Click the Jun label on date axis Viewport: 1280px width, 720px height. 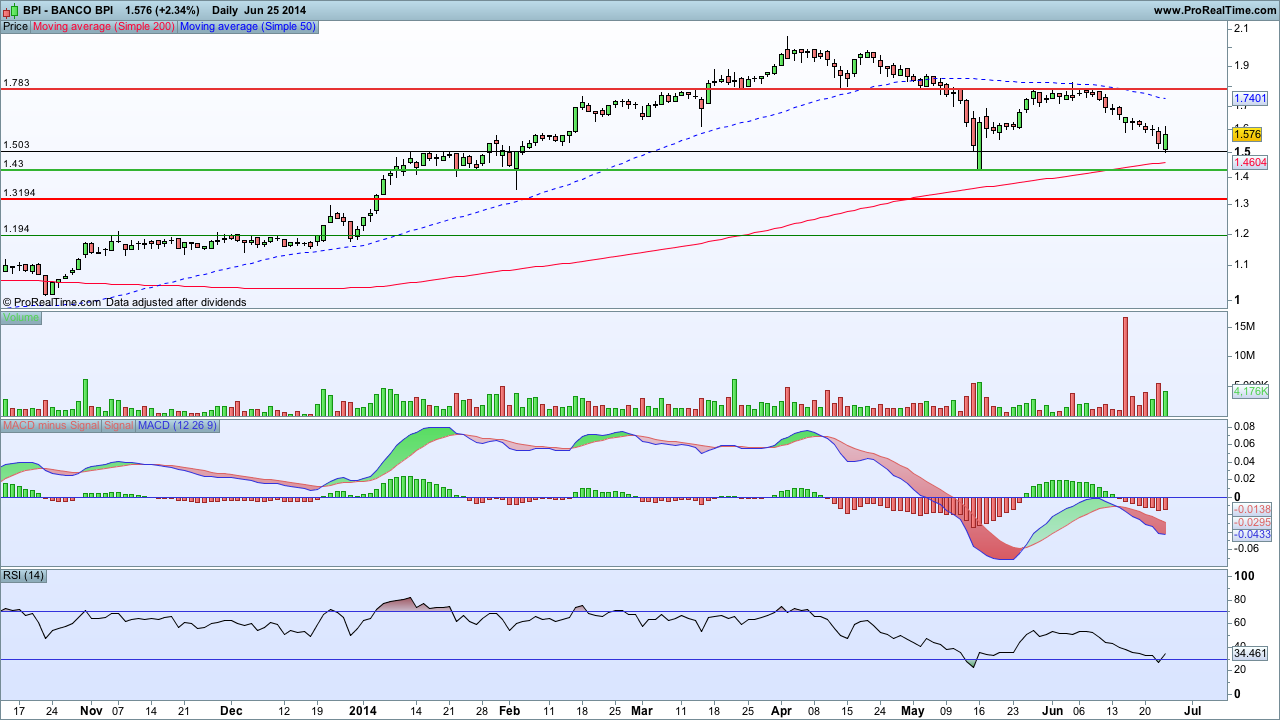[x=1051, y=710]
